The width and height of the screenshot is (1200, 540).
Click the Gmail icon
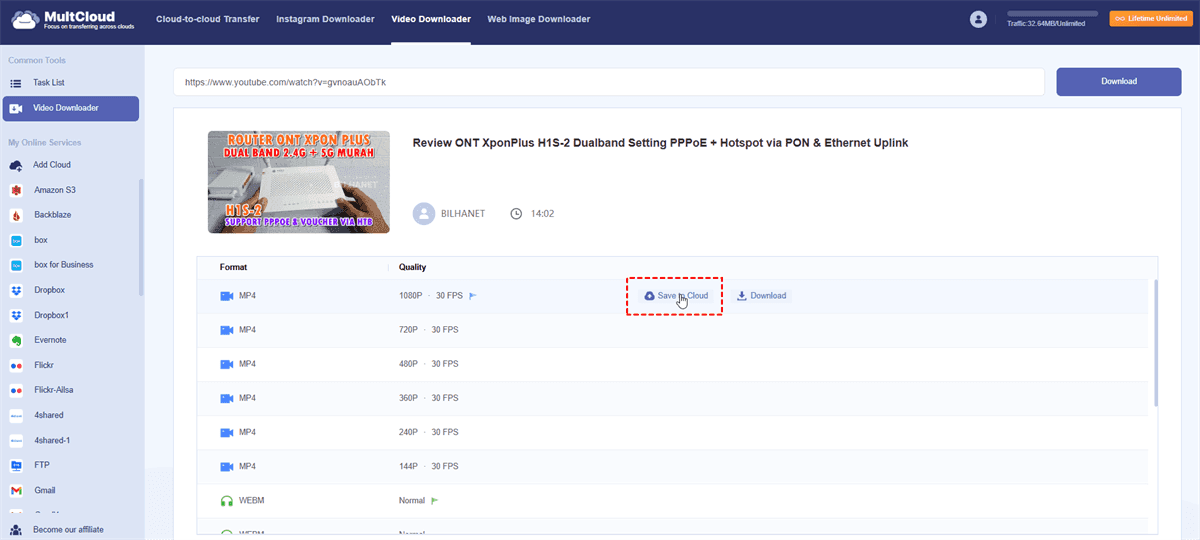pos(16,490)
